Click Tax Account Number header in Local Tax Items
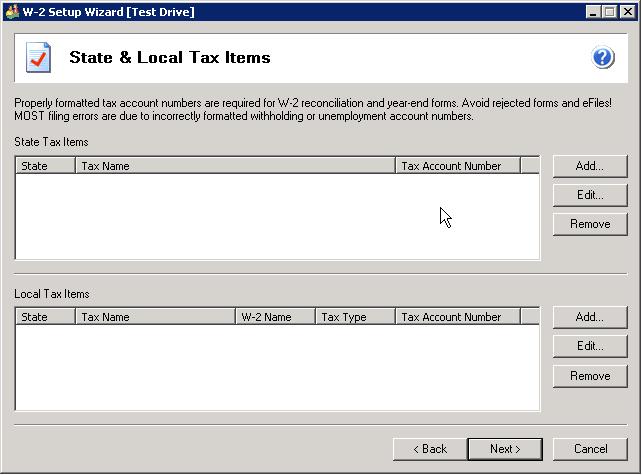642x475 pixels. coord(457,317)
